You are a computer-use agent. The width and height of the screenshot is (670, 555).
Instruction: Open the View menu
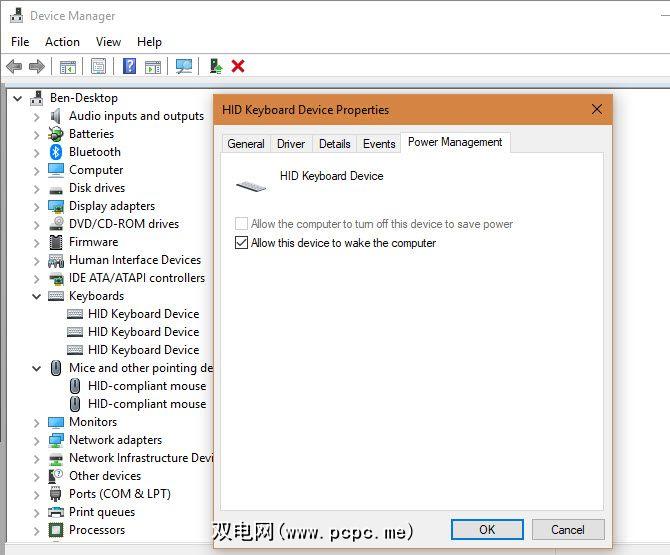[x=108, y=42]
